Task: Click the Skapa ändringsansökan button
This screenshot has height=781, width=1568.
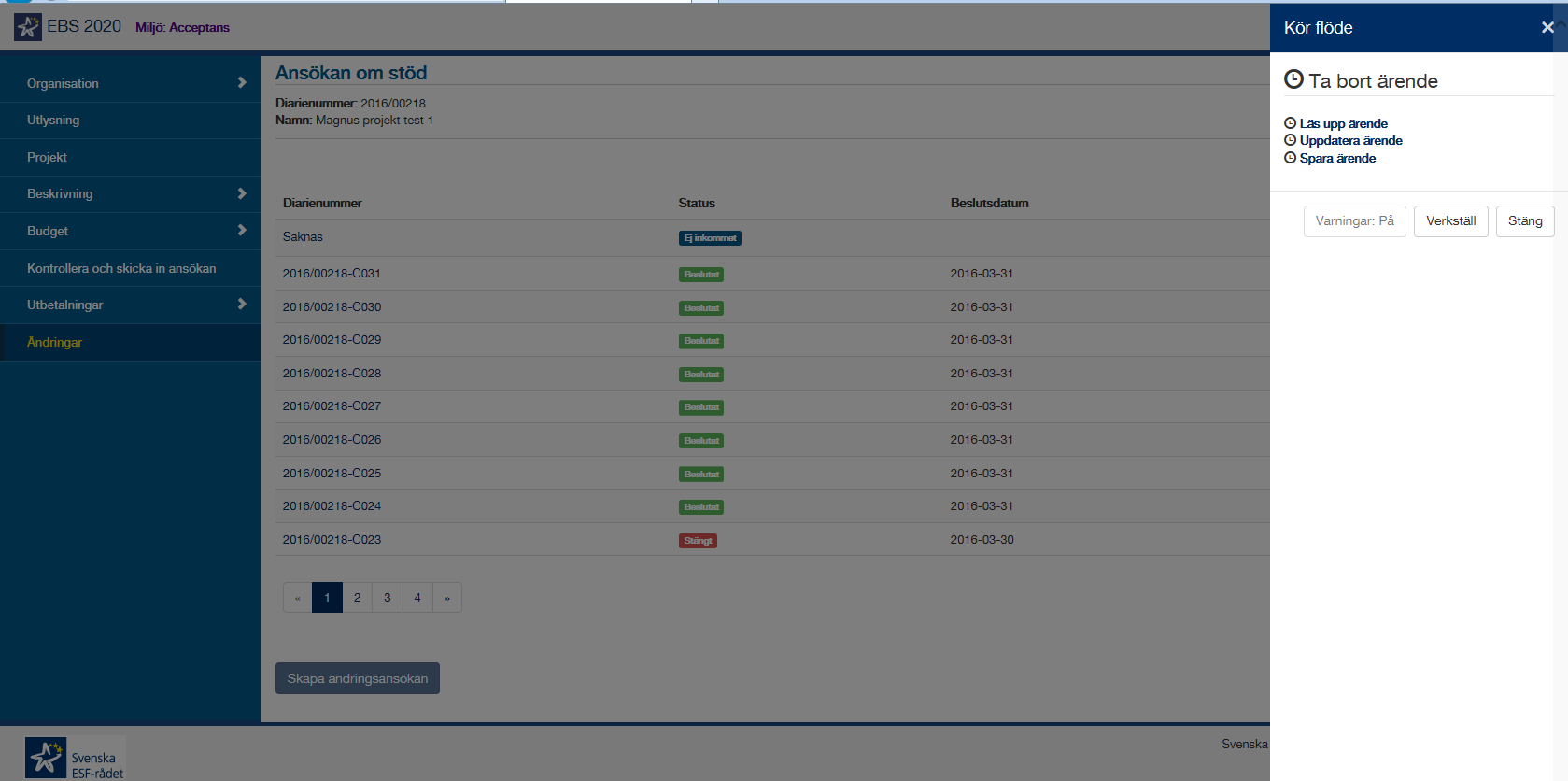Action: tap(358, 678)
